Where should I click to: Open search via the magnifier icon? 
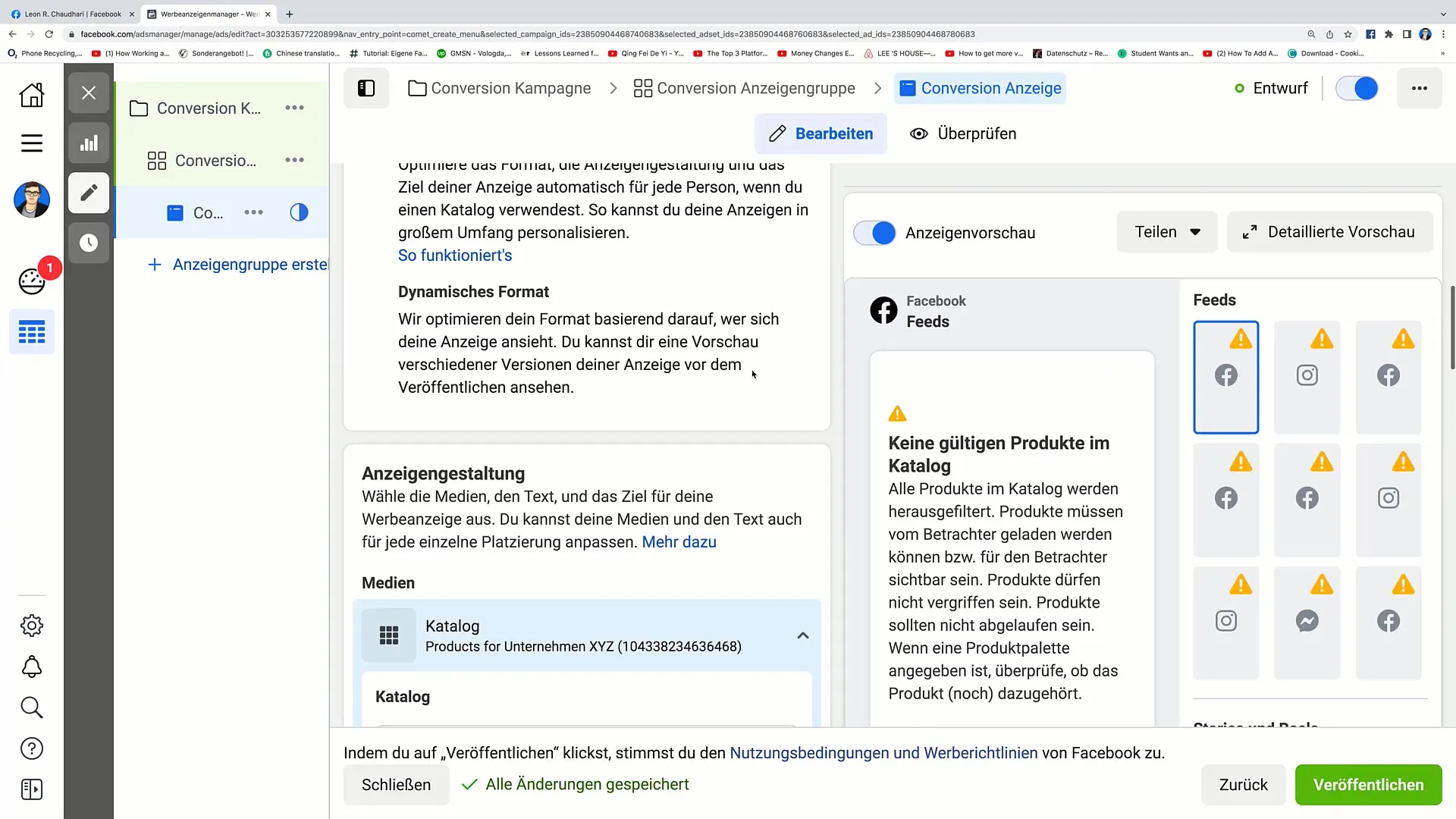click(x=32, y=708)
